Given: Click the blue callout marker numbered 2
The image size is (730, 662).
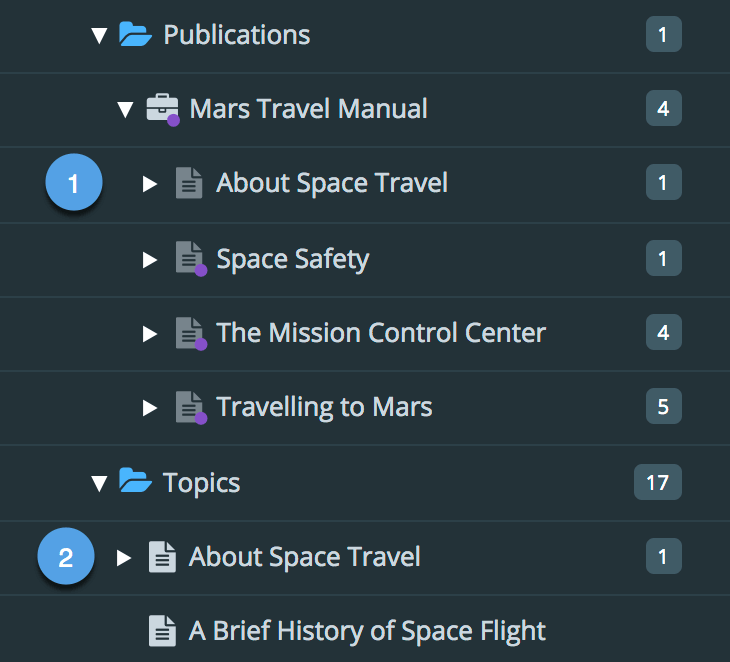Looking at the screenshot, I should (66, 557).
